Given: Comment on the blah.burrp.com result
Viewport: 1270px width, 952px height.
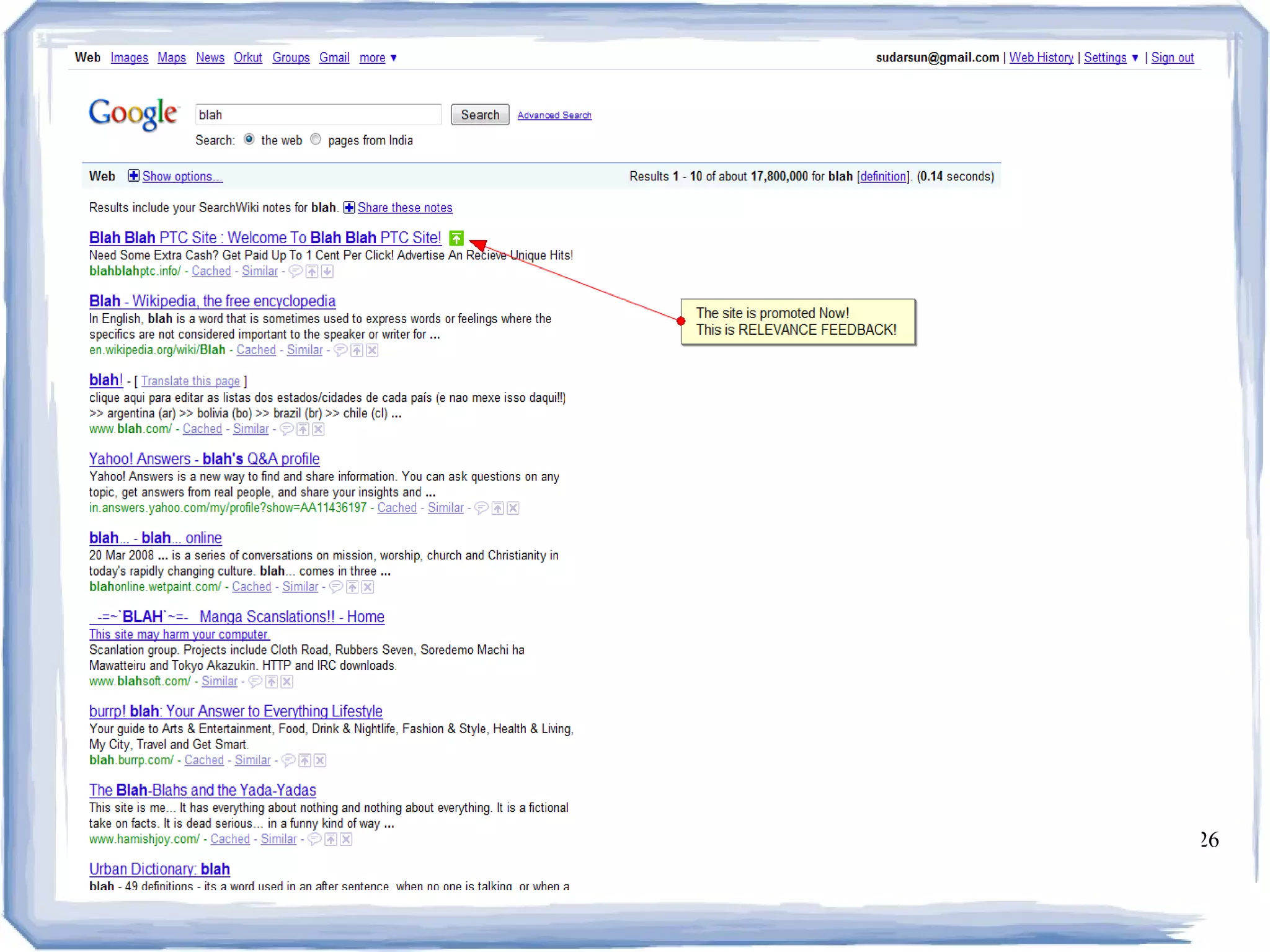Looking at the screenshot, I should pos(289,760).
